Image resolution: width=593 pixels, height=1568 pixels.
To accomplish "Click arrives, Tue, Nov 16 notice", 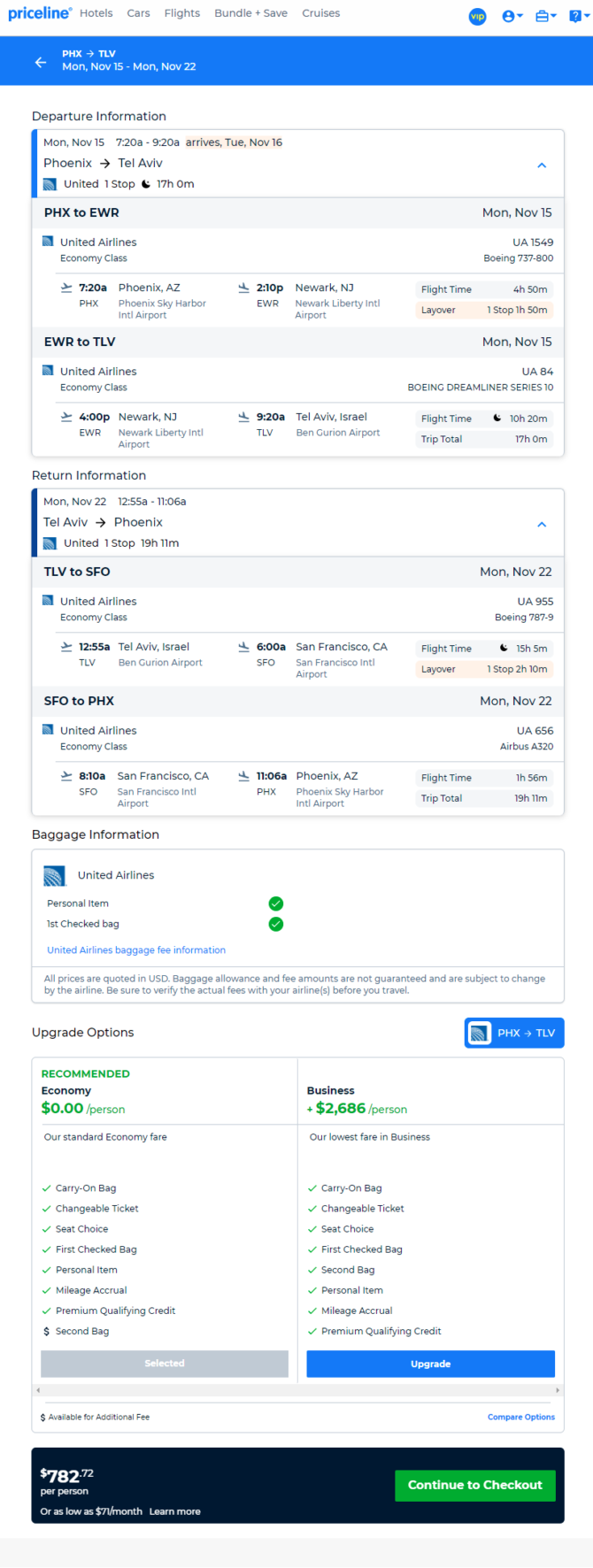I will coord(234,142).
